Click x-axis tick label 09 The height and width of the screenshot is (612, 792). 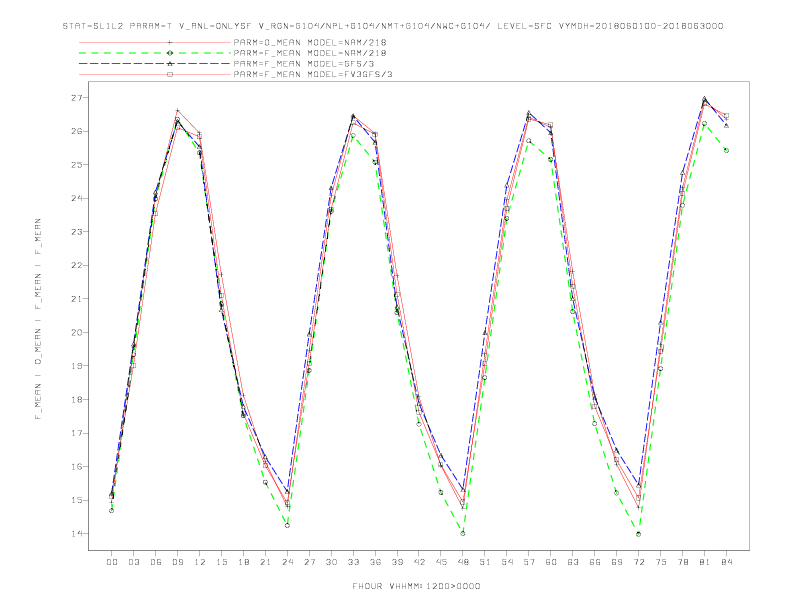177,562
